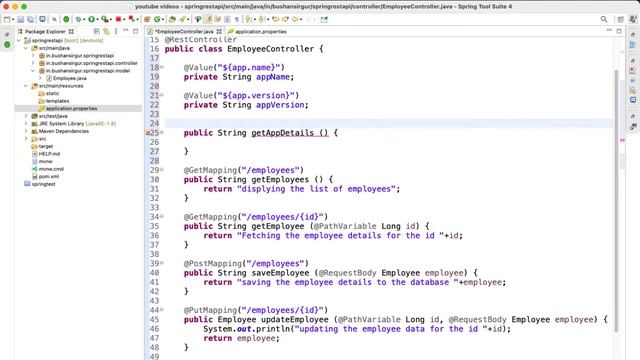Minimize the Package Explorer view

(x=126, y=31)
